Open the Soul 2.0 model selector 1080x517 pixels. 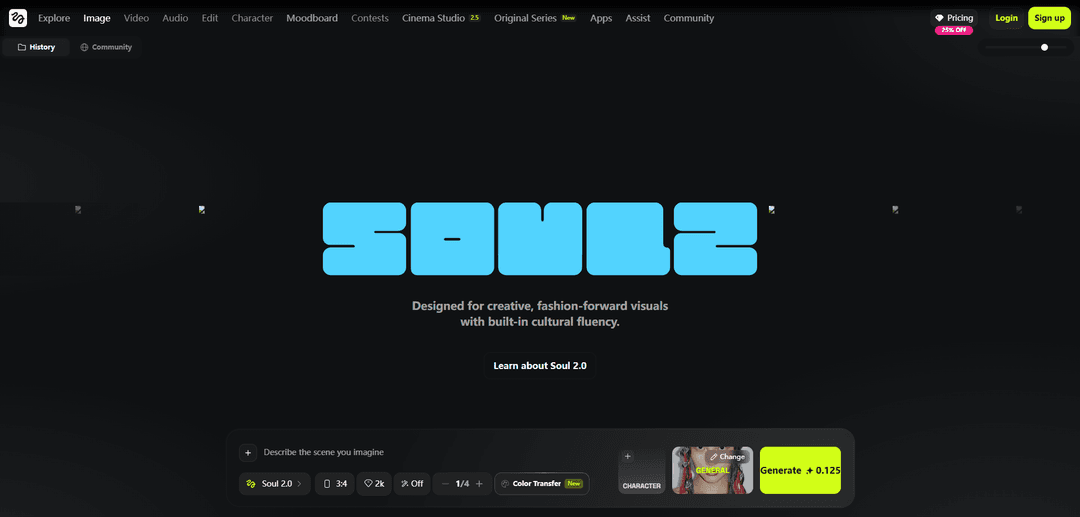275,484
